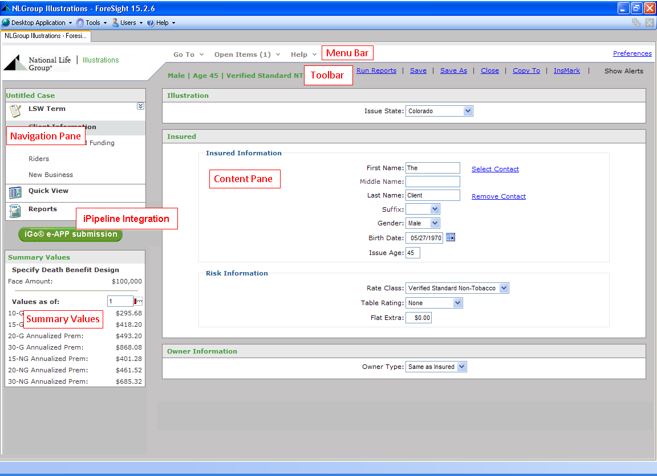Select the NLGroup Illustrations tab
Image resolution: width=657 pixels, height=476 pixels.
click(x=45, y=36)
